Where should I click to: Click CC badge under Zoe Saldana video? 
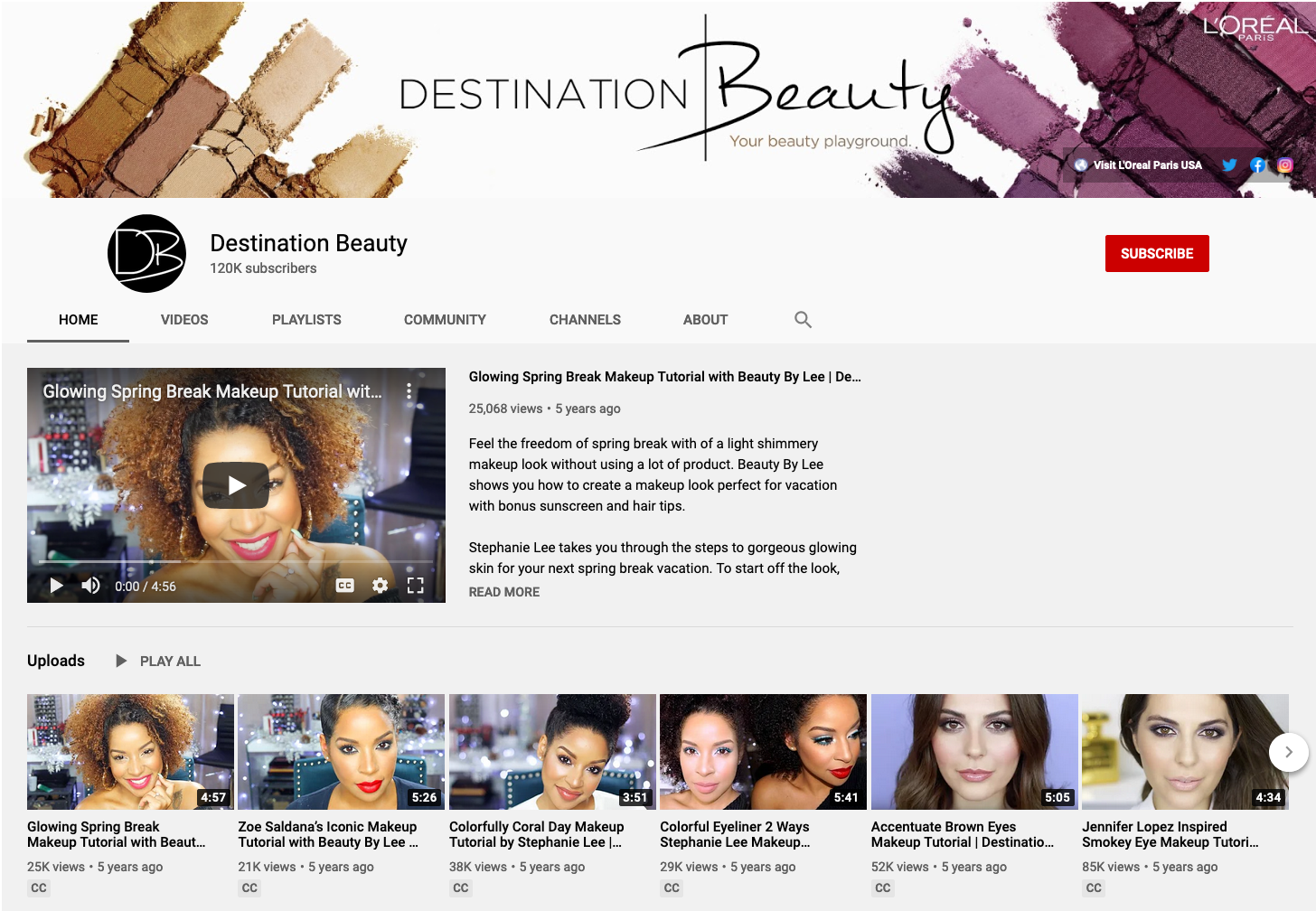249,888
